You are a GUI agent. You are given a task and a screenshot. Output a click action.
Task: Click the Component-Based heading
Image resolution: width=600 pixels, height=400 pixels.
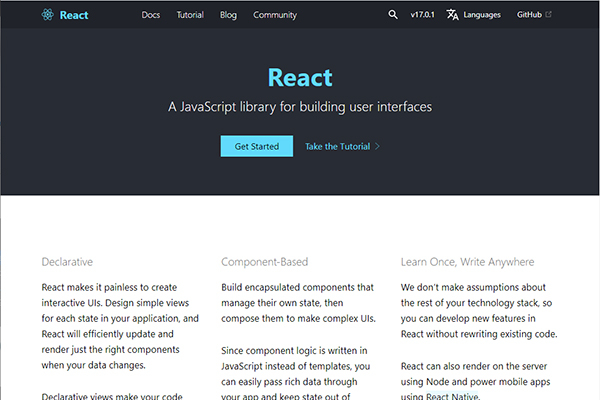click(264, 262)
